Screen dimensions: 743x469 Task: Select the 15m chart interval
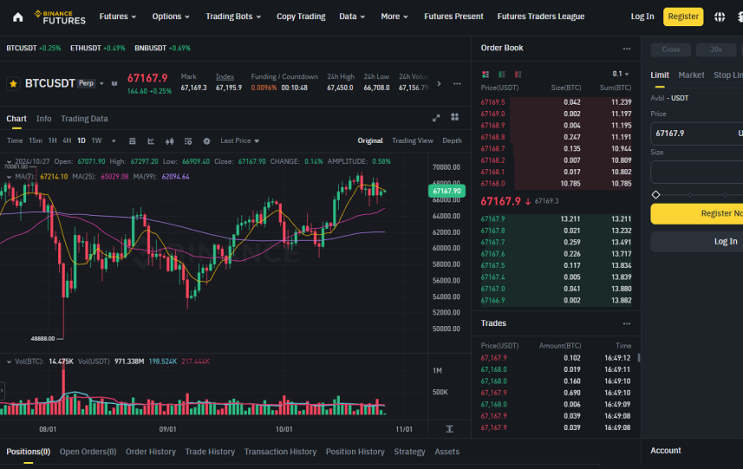coord(35,141)
